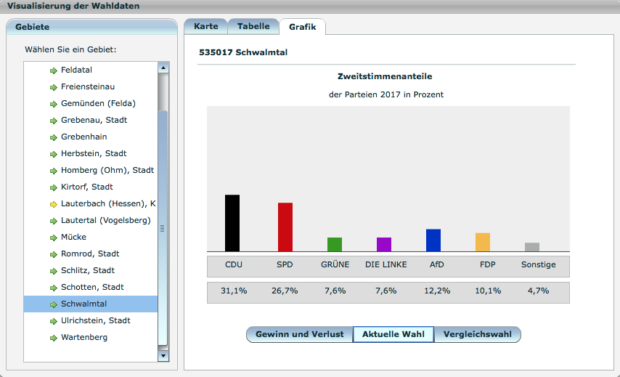
Task: Click the yellow arrow icon beside Lauterbach (Hessen)
Action: [53, 205]
